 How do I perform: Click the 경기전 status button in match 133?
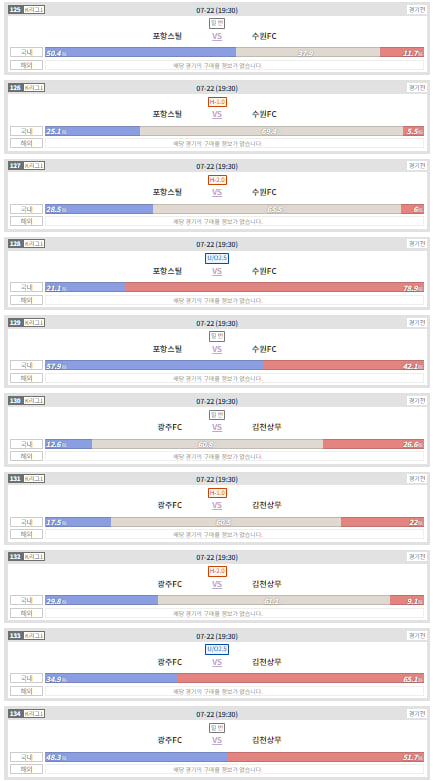417,635
